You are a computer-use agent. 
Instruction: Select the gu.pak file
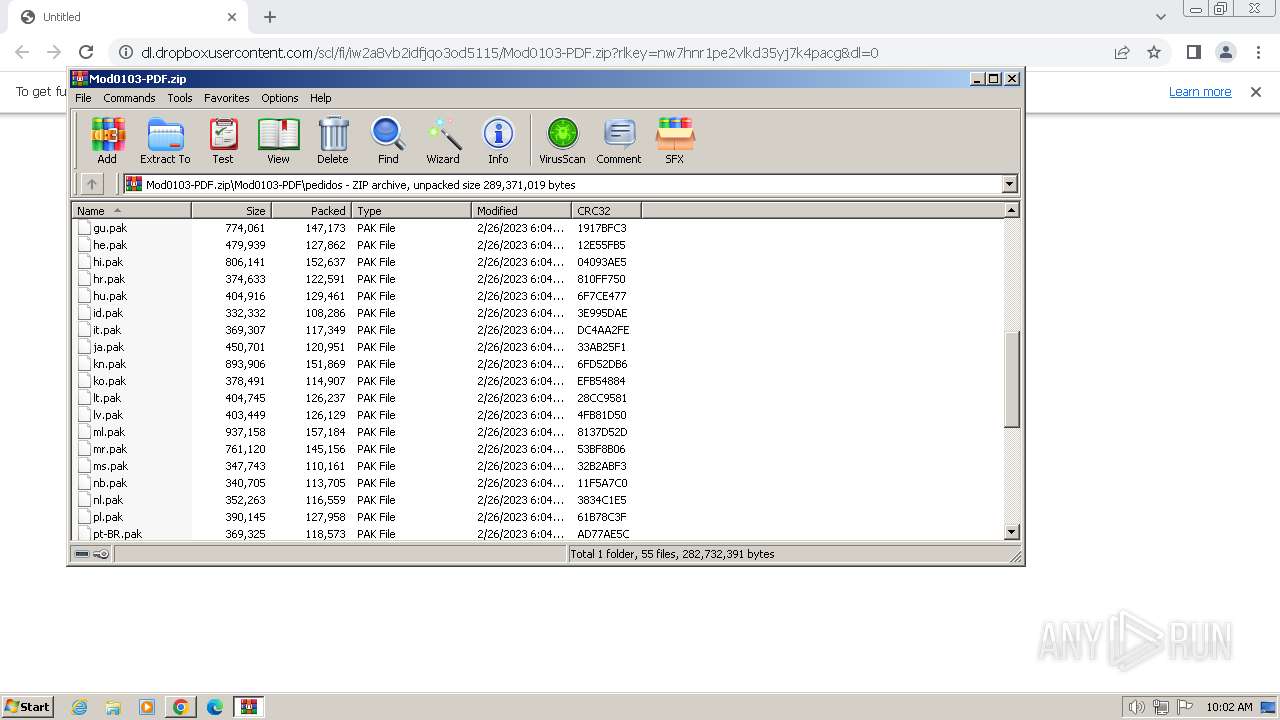click(110, 228)
